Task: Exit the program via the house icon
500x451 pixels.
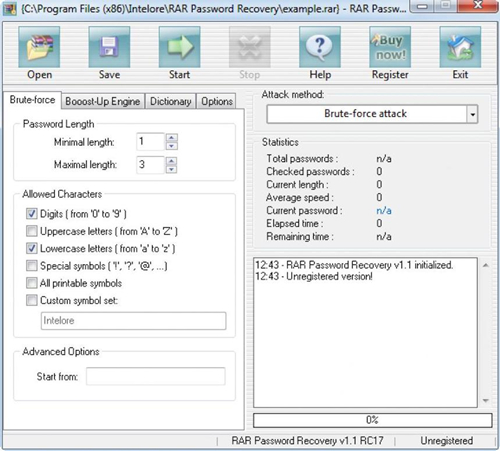Action: pos(460,47)
